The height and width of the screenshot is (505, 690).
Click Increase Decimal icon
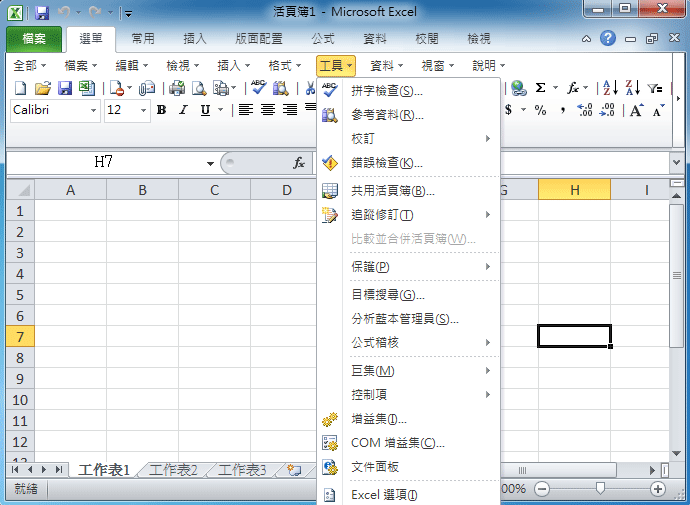coord(584,110)
